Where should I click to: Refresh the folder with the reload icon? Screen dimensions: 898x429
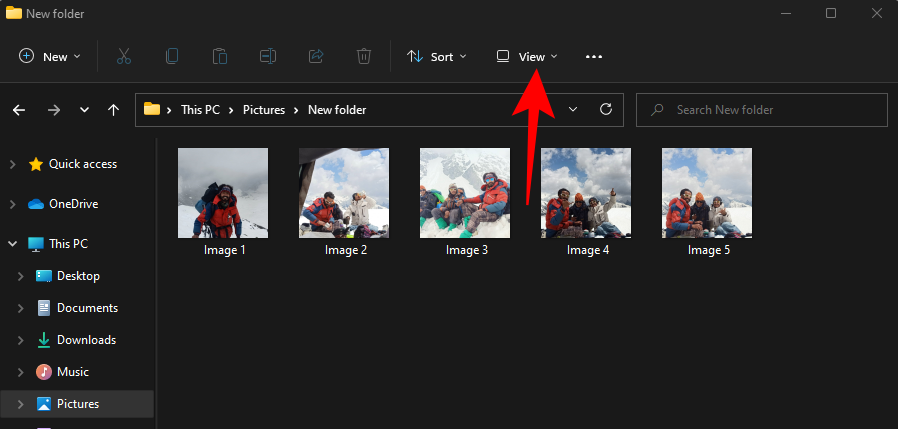click(605, 110)
